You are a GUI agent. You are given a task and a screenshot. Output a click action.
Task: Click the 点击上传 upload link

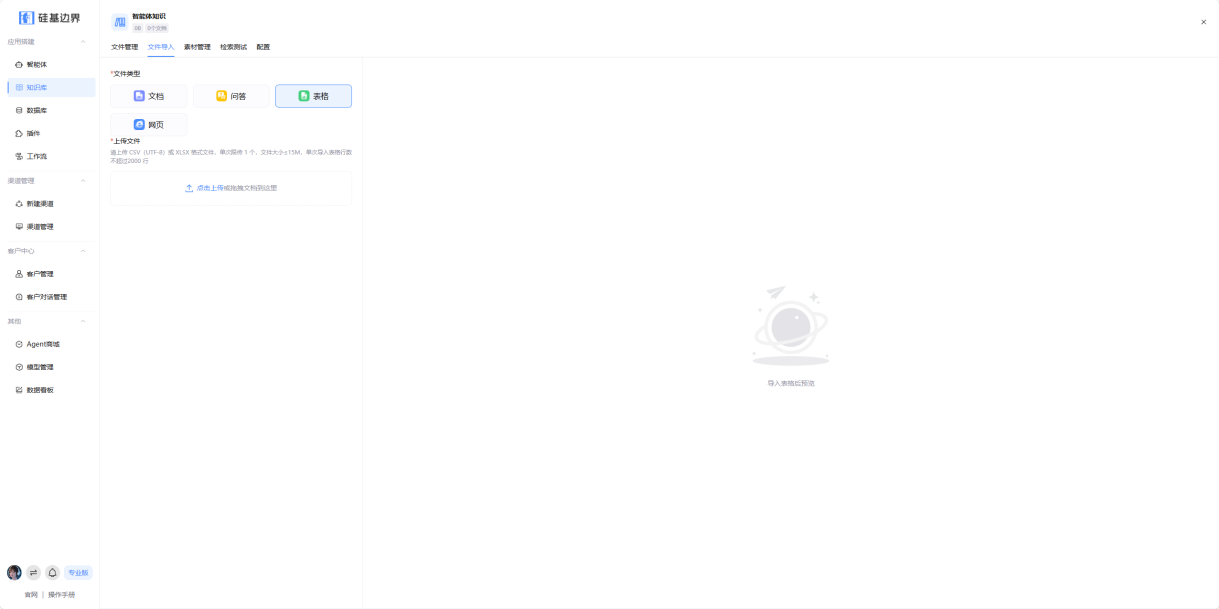click(x=210, y=188)
